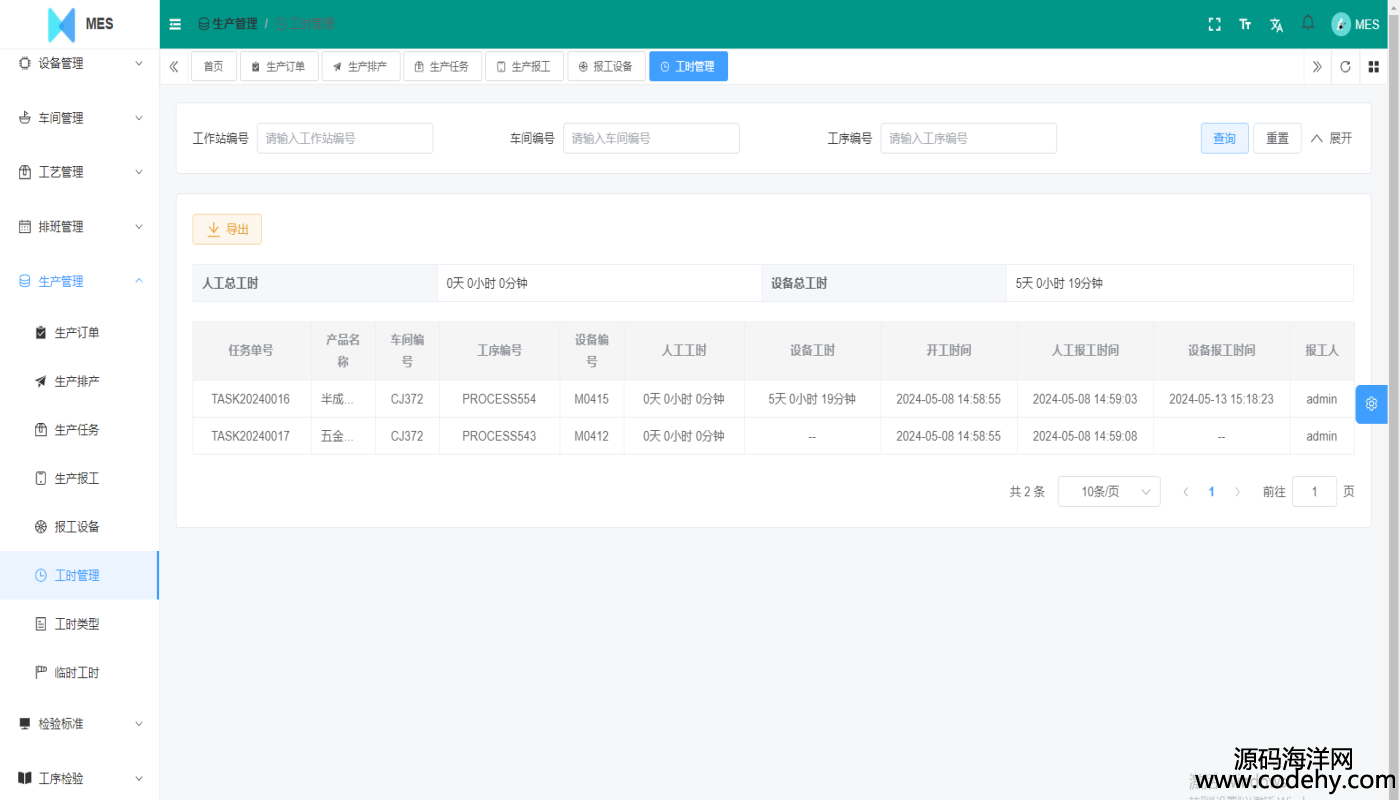Focus the 工序编号 input field
The height and width of the screenshot is (800, 1400).
[968, 138]
